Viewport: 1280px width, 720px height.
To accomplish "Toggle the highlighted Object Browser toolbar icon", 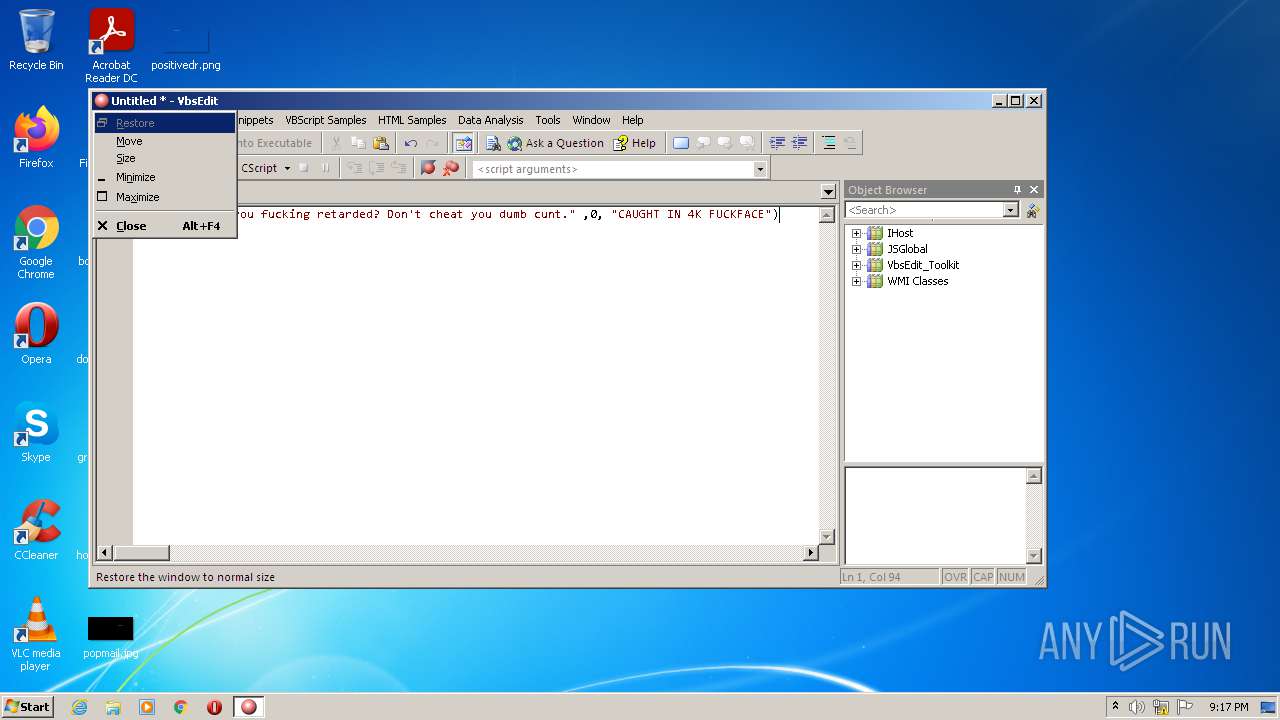I will click(x=463, y=143).
